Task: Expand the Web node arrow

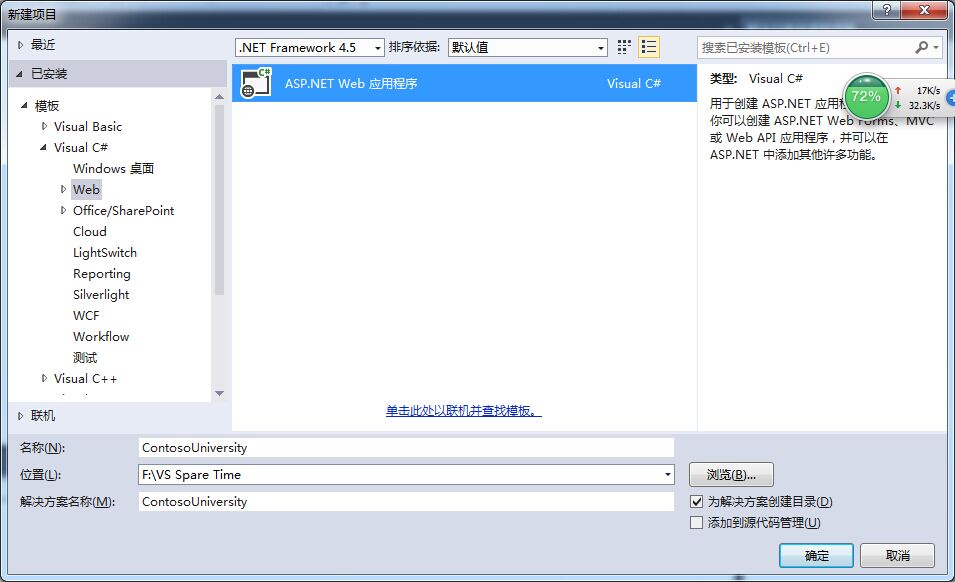Action: point(63,189)
